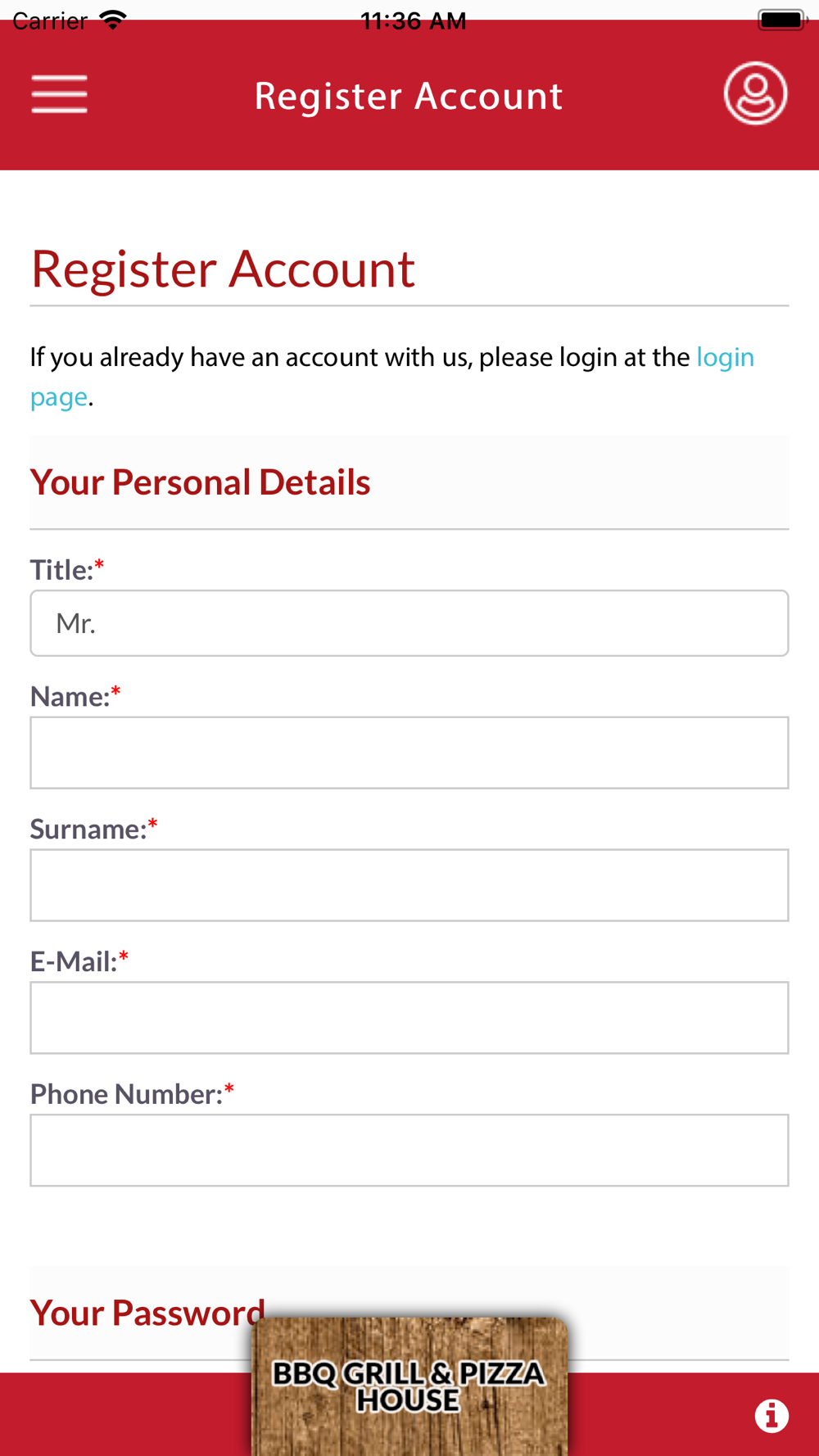
Task: Select the Phone Number text field
Action: click(x=409, y=1151)
